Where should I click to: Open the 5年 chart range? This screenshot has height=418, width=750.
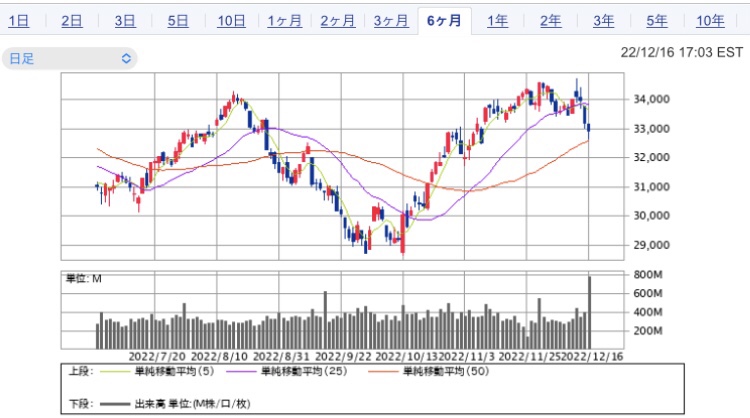click(x=657, y=21)
